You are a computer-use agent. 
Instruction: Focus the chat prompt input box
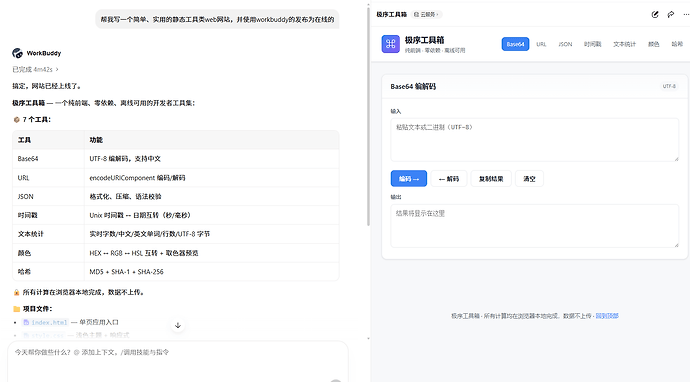(x=178, y=361)
